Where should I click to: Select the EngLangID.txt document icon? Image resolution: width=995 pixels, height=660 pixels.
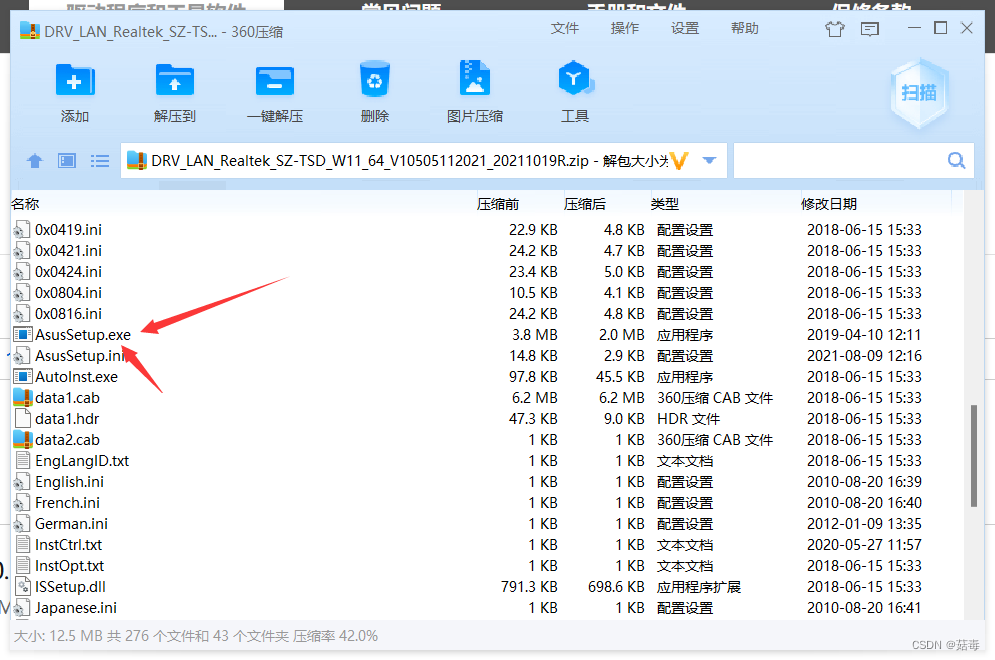click(23, 460)
